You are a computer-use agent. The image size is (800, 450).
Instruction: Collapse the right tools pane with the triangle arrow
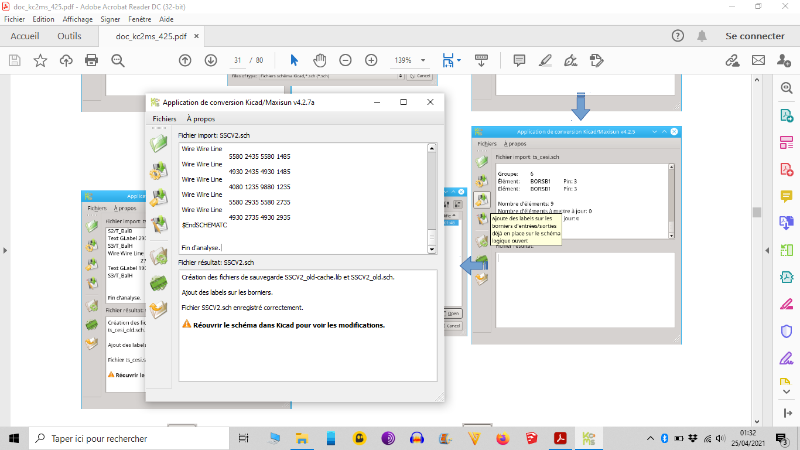point(767,251)
